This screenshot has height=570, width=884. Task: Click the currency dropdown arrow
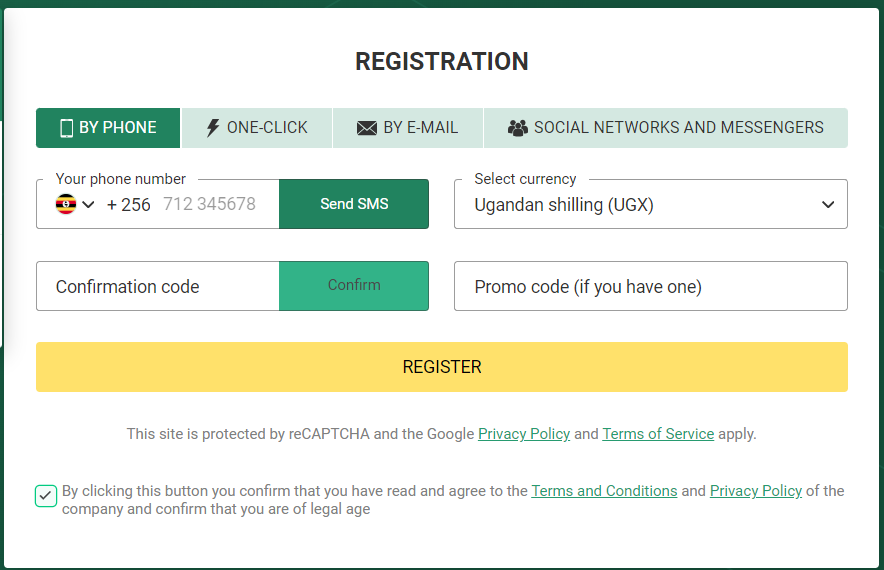[828, 204]
